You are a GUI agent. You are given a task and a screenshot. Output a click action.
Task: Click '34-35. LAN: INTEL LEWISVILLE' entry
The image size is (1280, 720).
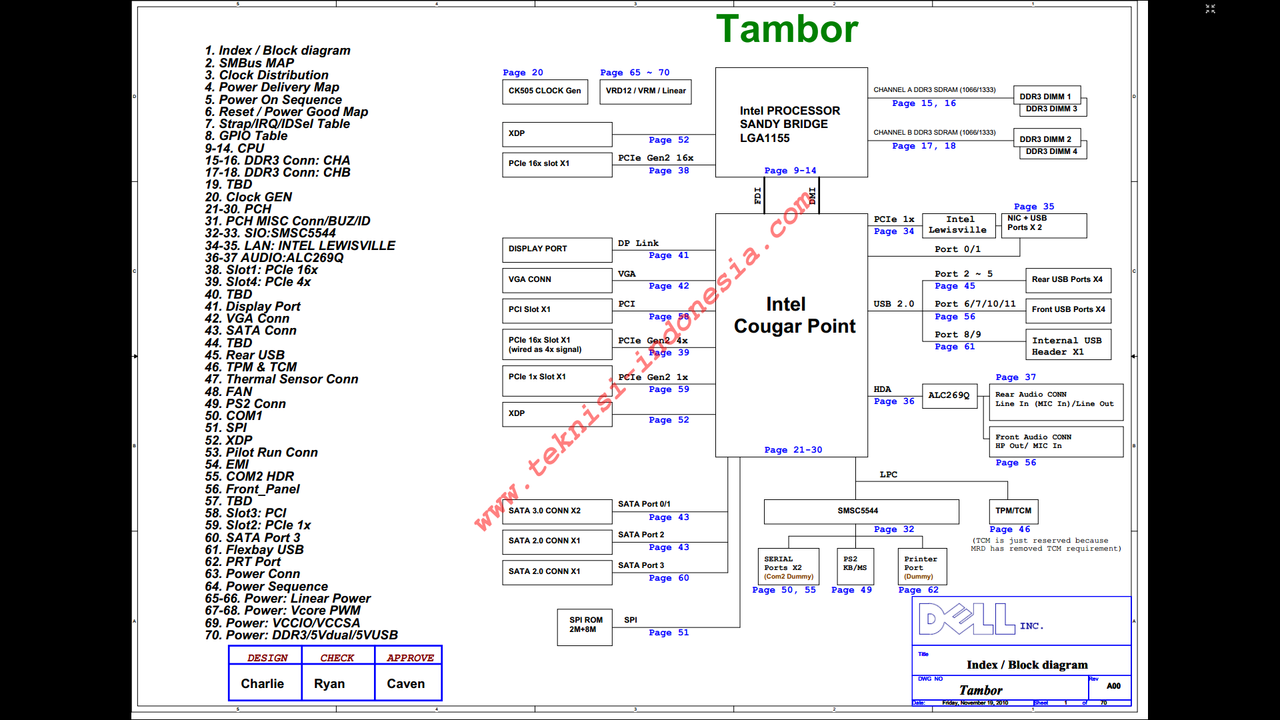(300, 245)
